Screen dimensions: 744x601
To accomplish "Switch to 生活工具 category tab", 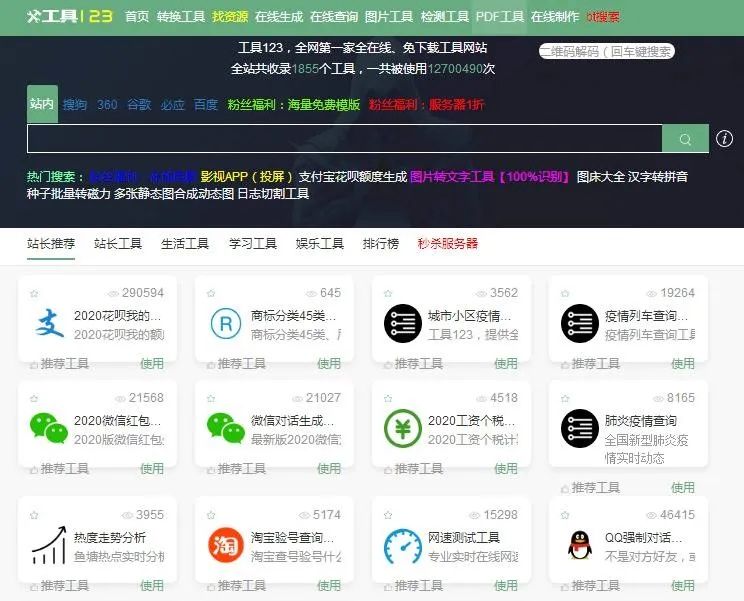I will (x=185, y=244).
